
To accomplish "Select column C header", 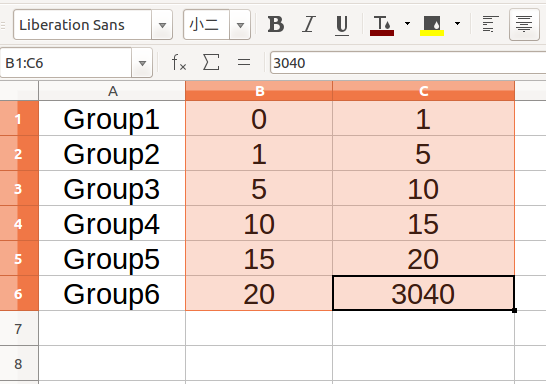I will [x=423, y=91].
